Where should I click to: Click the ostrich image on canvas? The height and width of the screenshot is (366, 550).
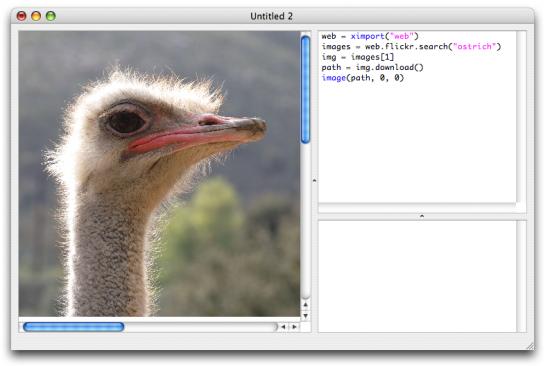(x=159, y=174)
